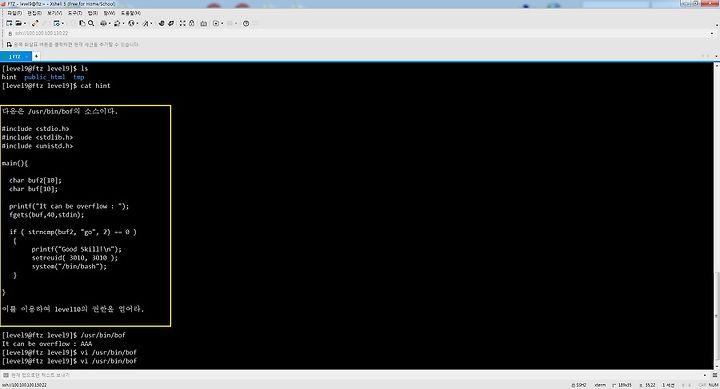The image size is (720, 389).
Task: Open the 편집(E) Edit menu
Action: coord(34,13)
